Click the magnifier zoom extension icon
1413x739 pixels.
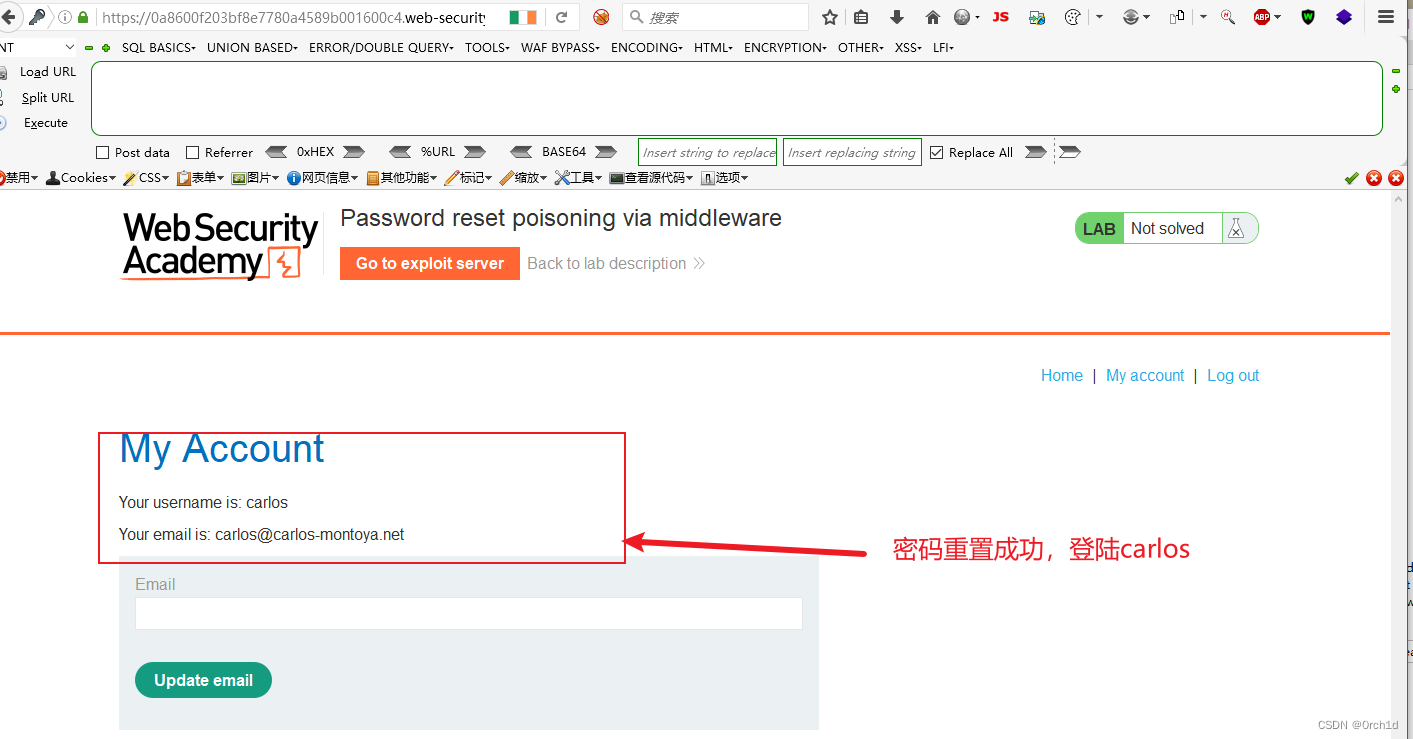point(1228,17)
